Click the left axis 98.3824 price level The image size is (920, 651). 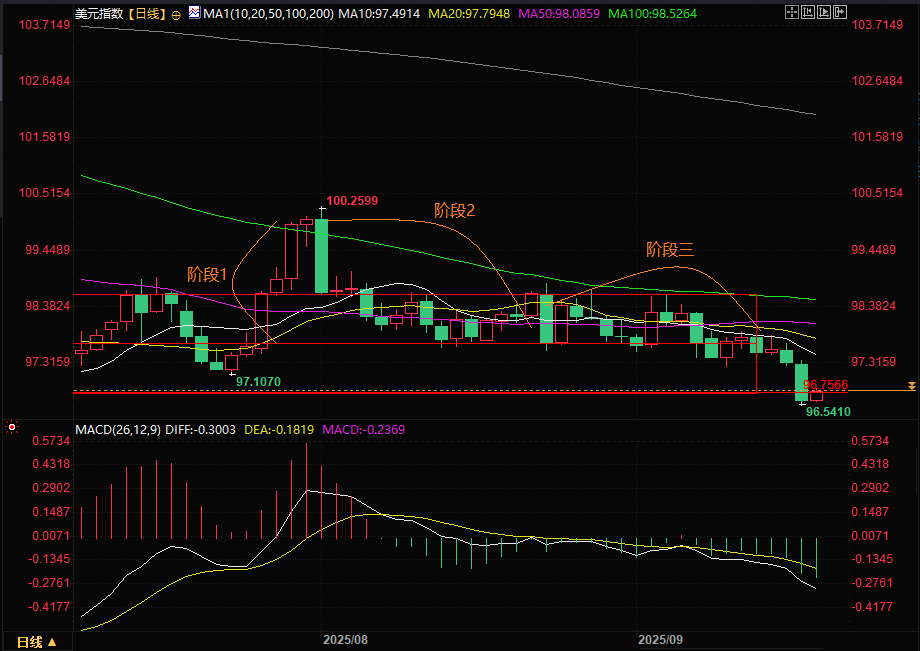pos(47,306)
